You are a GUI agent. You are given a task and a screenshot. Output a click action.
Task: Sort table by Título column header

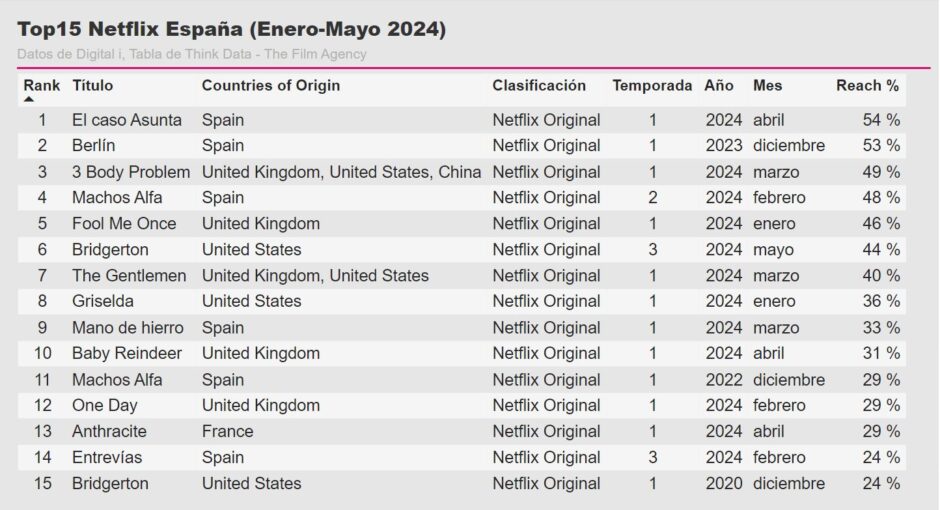coord(92,86)
